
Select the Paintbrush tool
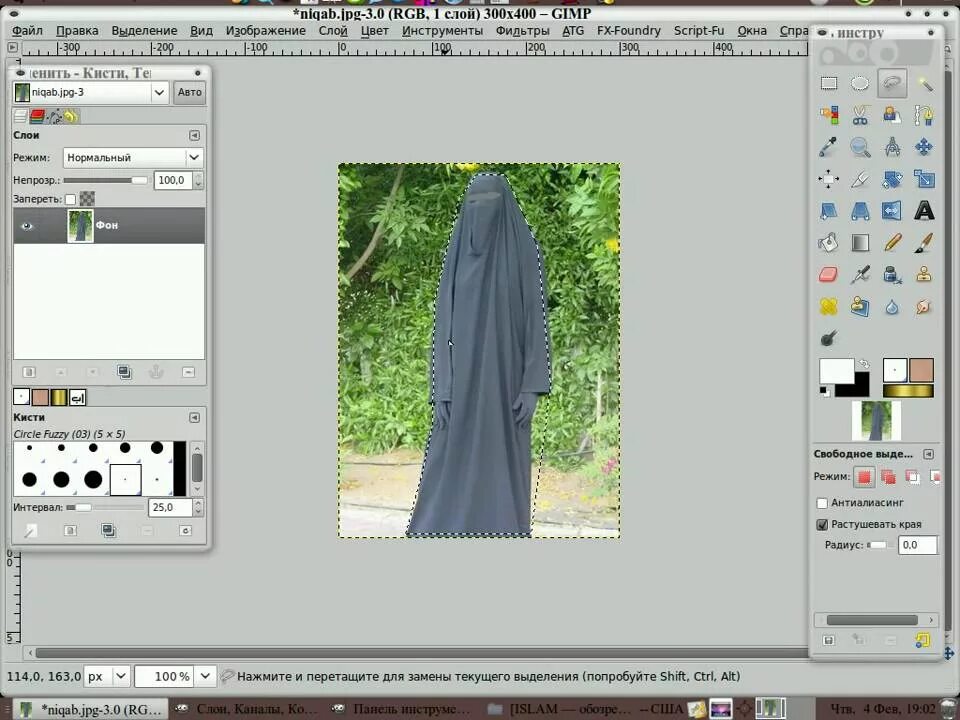(924, 242)
